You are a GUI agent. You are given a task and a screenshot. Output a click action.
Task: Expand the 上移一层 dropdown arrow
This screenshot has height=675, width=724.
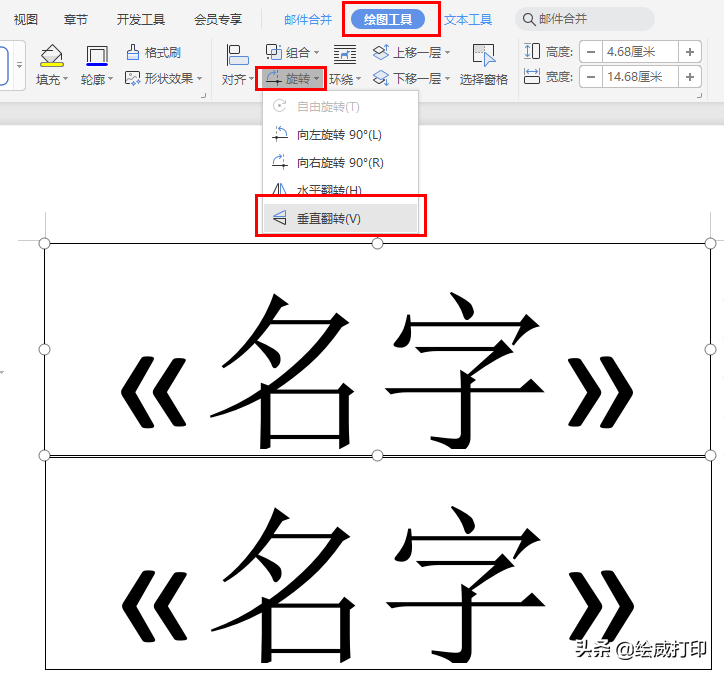[447, 53]
